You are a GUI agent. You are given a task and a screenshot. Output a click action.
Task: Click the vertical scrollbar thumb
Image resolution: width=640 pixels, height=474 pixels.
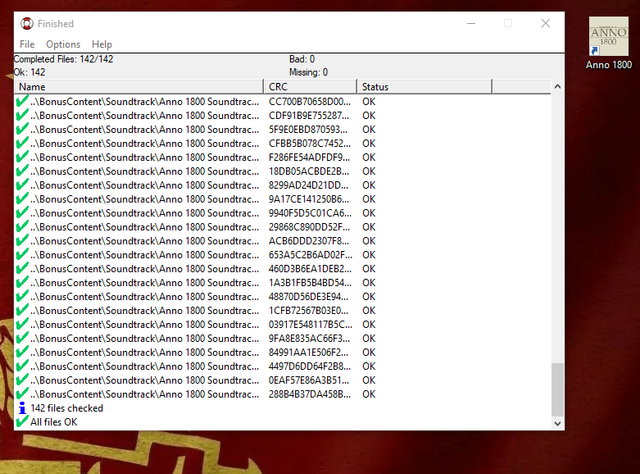pos(558,389)
